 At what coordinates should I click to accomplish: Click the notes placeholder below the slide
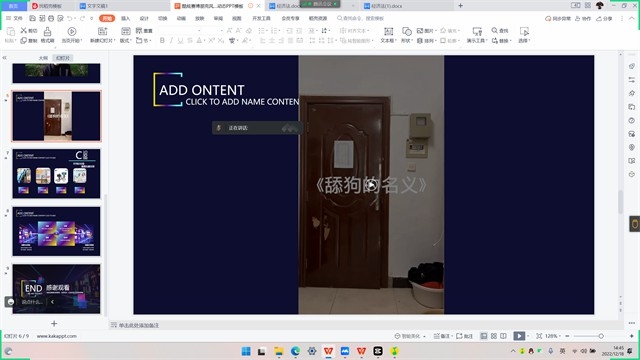pyautogui.click(x=139, y=325)
